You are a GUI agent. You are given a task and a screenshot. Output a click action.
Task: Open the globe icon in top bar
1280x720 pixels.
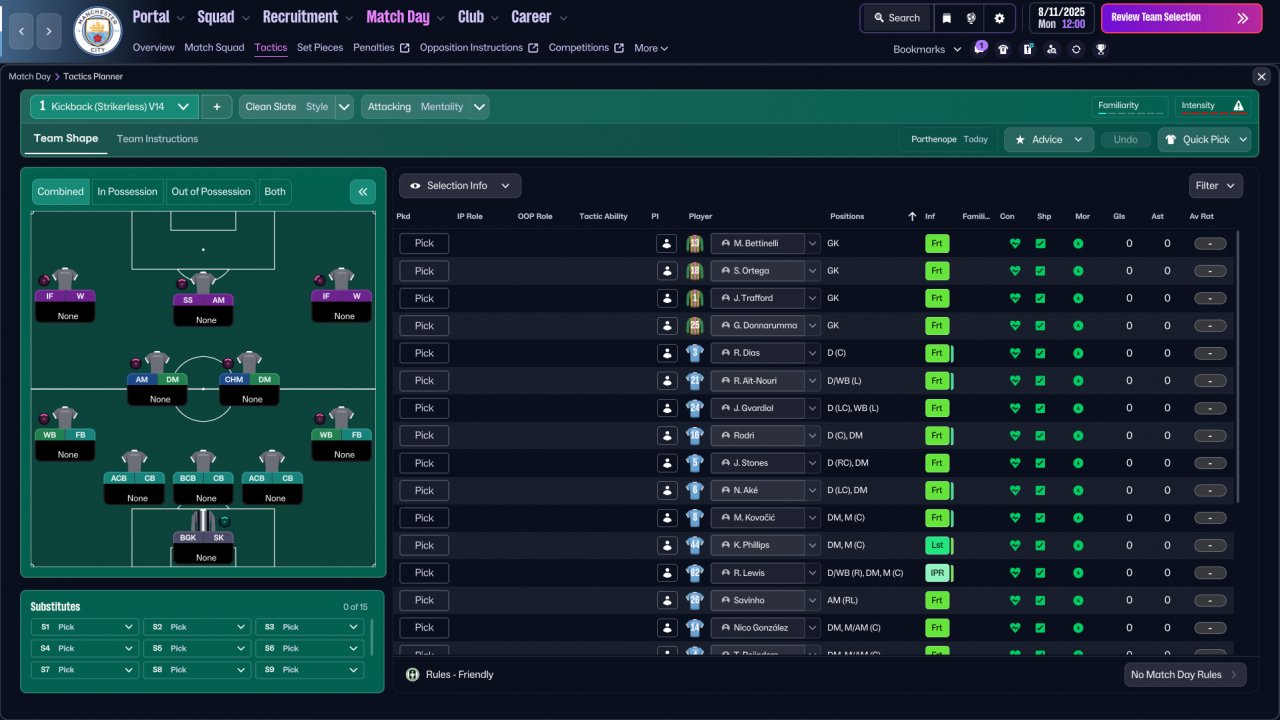[971, 18]
